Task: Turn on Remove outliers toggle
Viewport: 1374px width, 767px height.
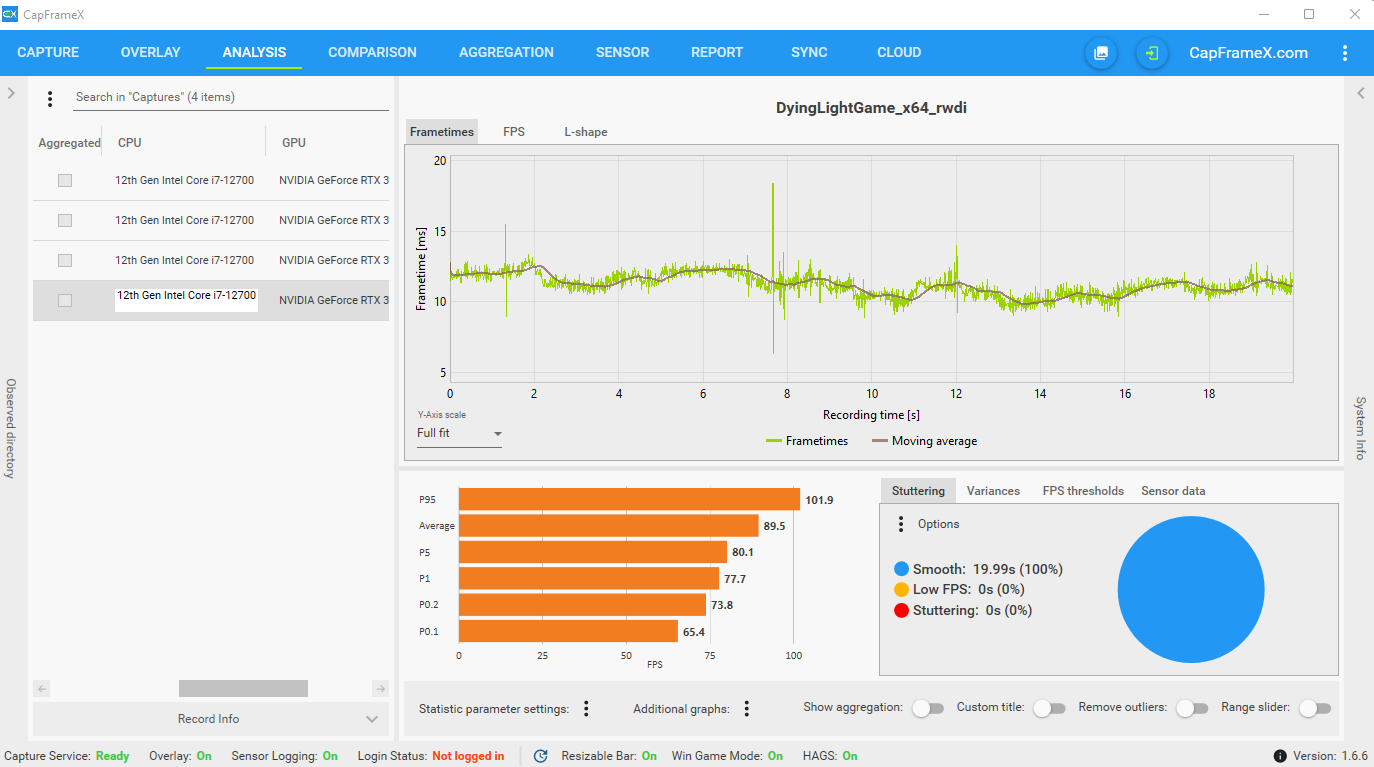Action: [x=1192, y=708]
